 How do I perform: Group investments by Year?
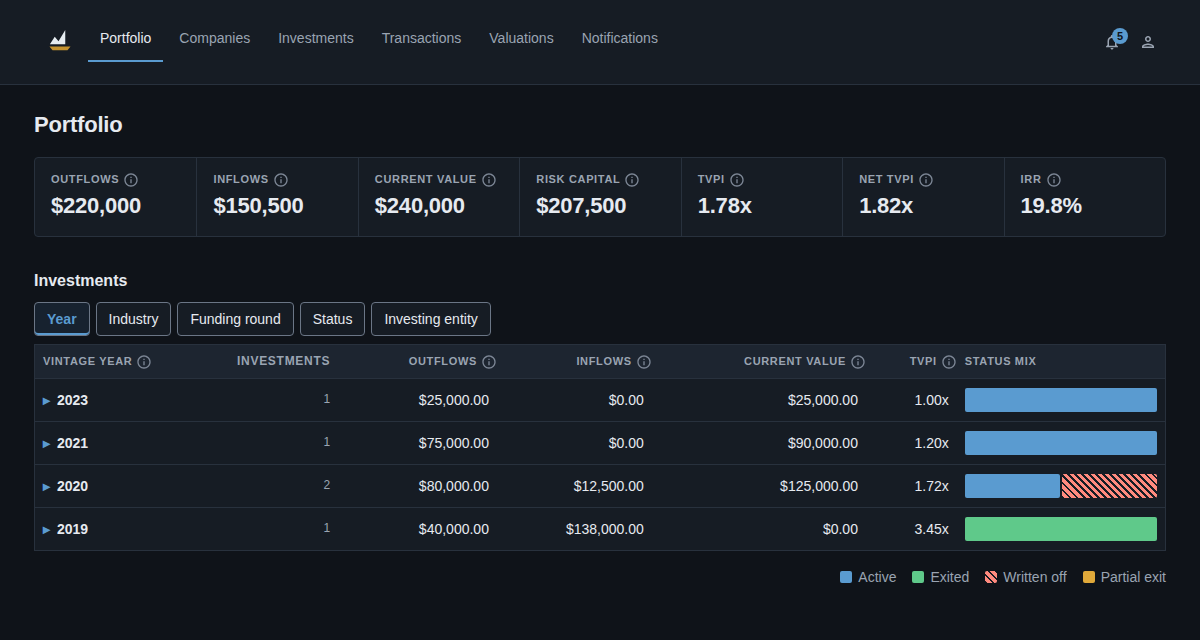coord(62,319)
